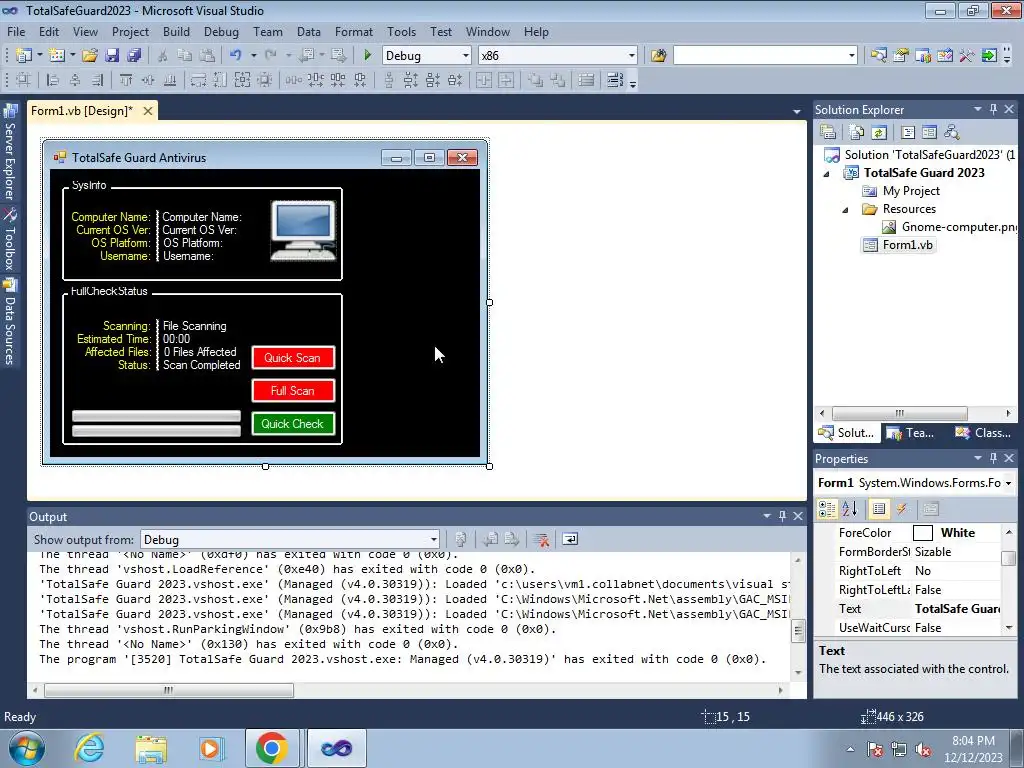This screenshot has width=1024, height=768.
Task: Click the Align to Grid icon
Action: tap(24, 80)
